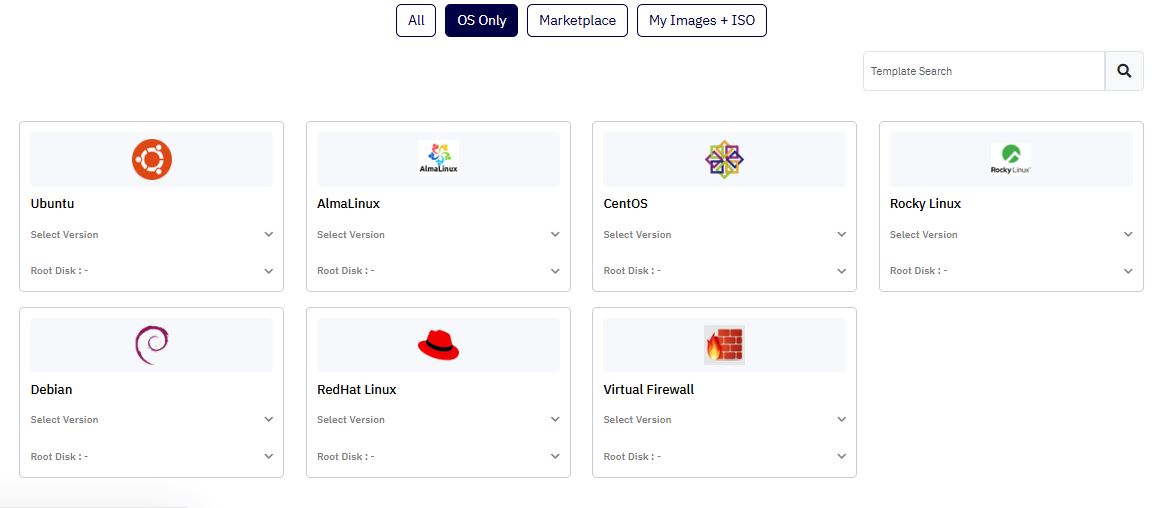Screen dimensions: 1163x508
Task: Open Ubuntu Select Version dropdown
Action: pyautogui.click(x=152, y=234)
